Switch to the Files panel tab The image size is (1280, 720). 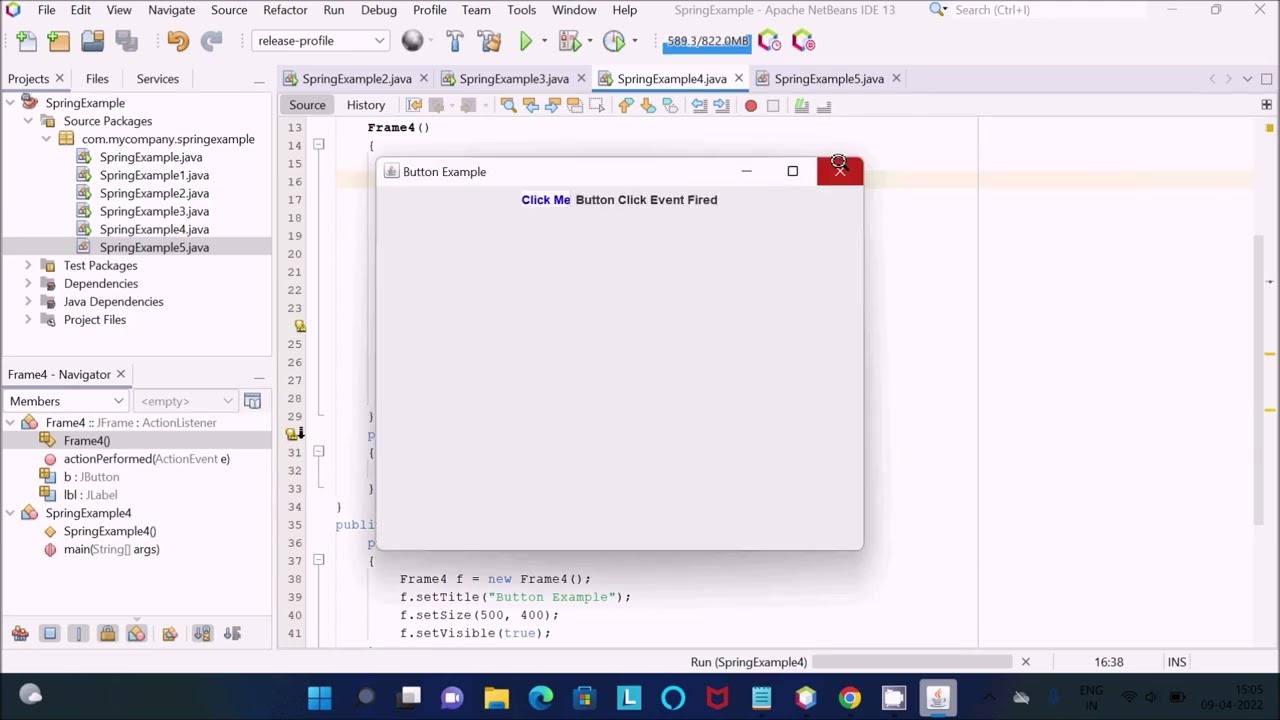click(97, 79)
